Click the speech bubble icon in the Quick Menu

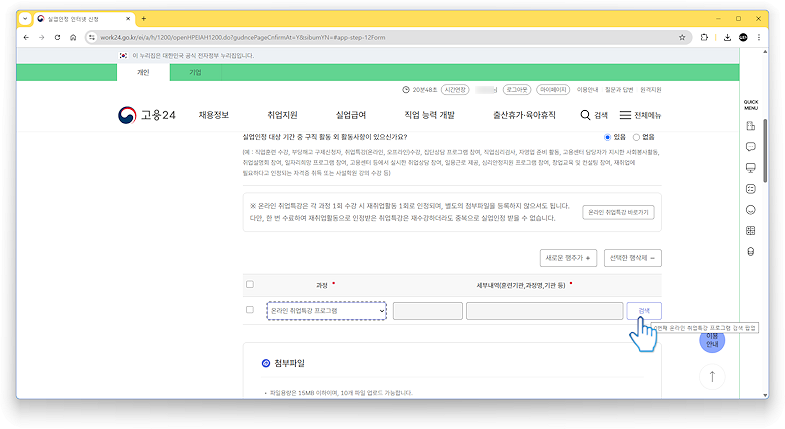coord(750,147)
